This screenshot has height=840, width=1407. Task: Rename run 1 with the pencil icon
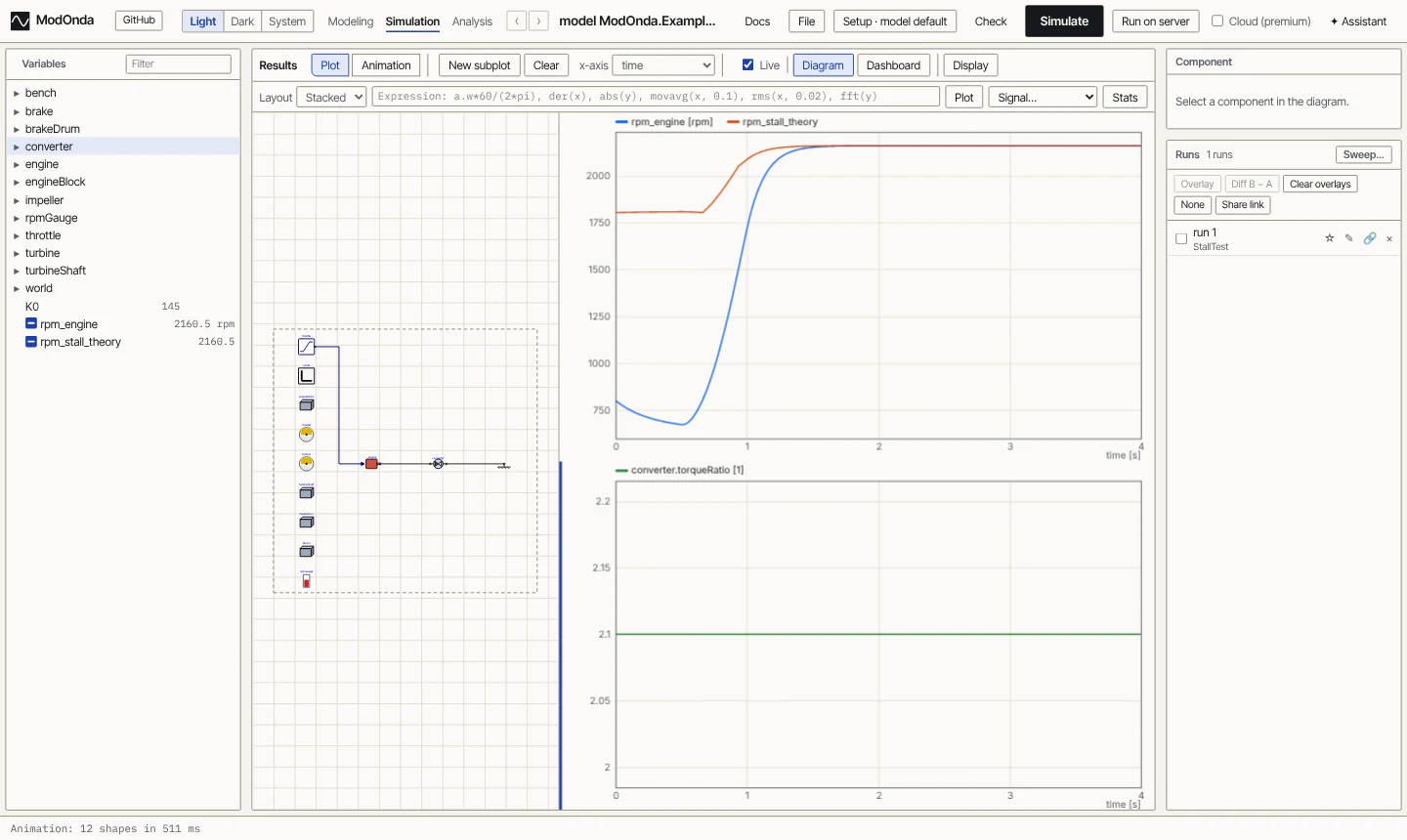1349,238
